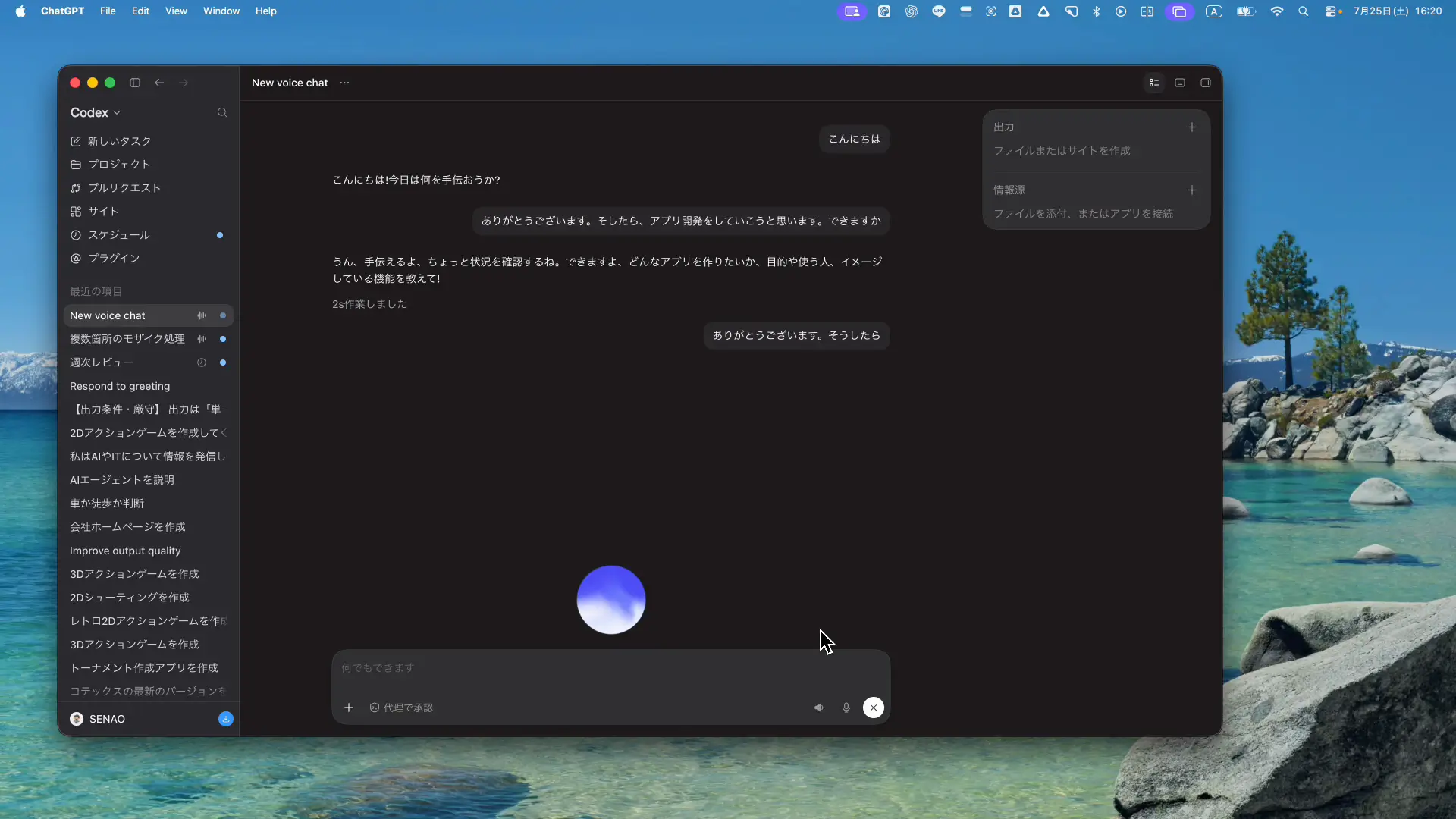The image size is (1456, 819).
Task: Toggle the right side panel icon
Action: tap(1206, 83)
